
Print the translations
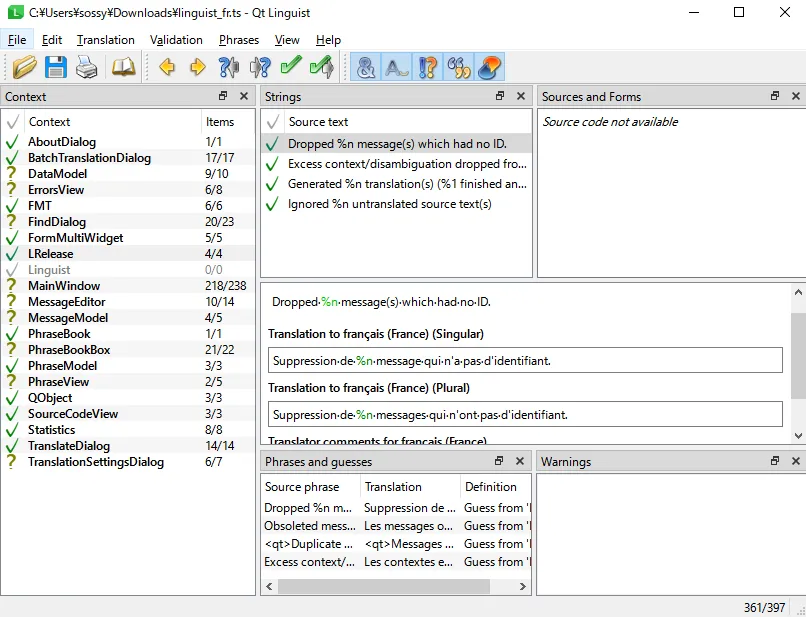click(86, 66)
